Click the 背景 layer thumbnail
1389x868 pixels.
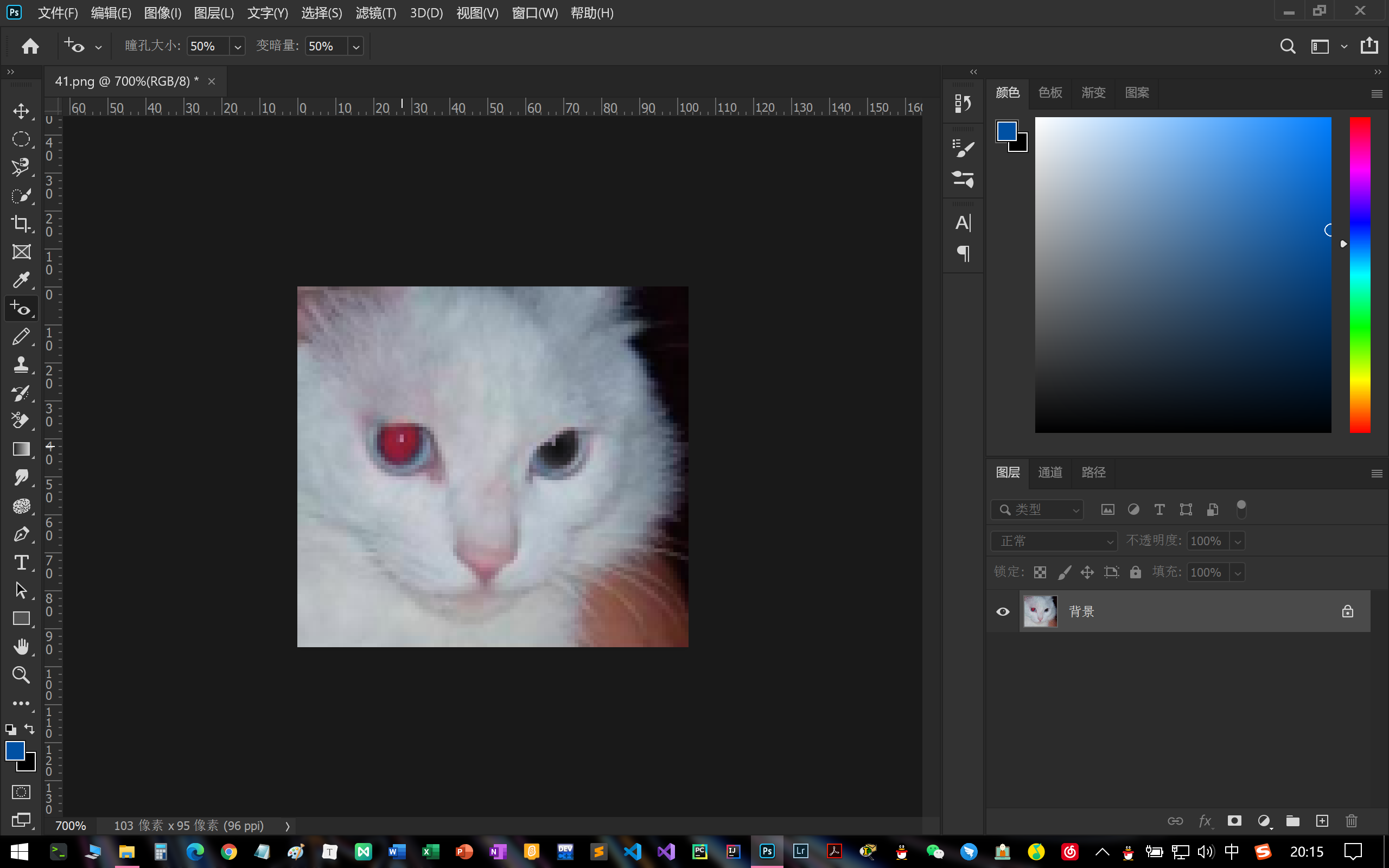point(1040,611)
